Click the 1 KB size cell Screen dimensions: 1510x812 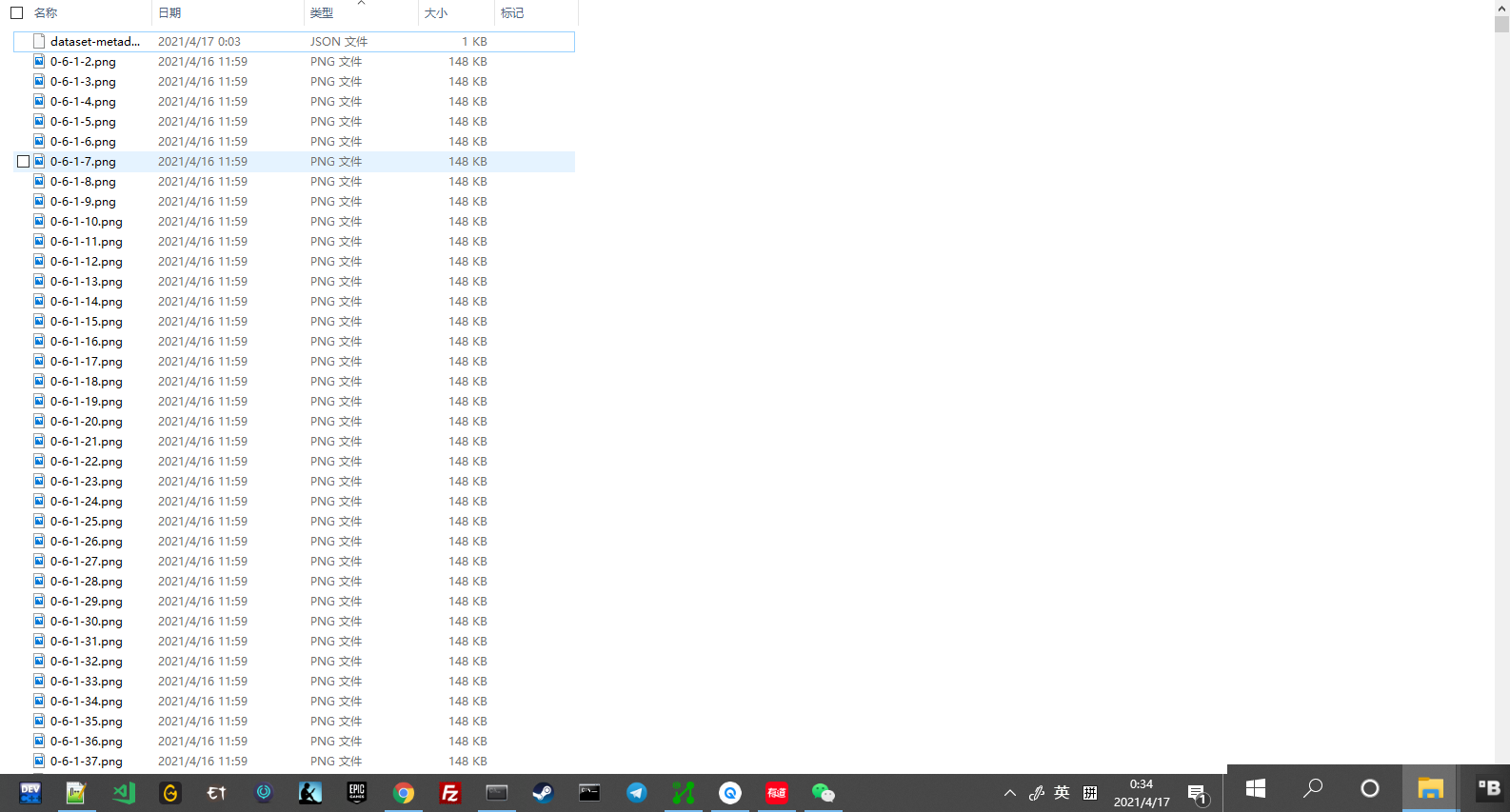[474, 41]
